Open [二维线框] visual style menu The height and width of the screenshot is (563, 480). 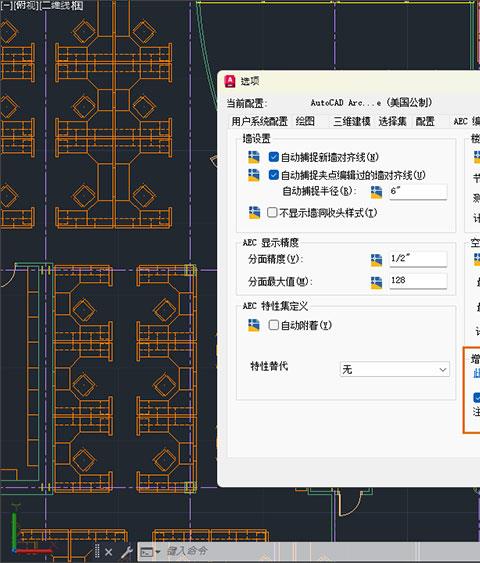[61, 5]
